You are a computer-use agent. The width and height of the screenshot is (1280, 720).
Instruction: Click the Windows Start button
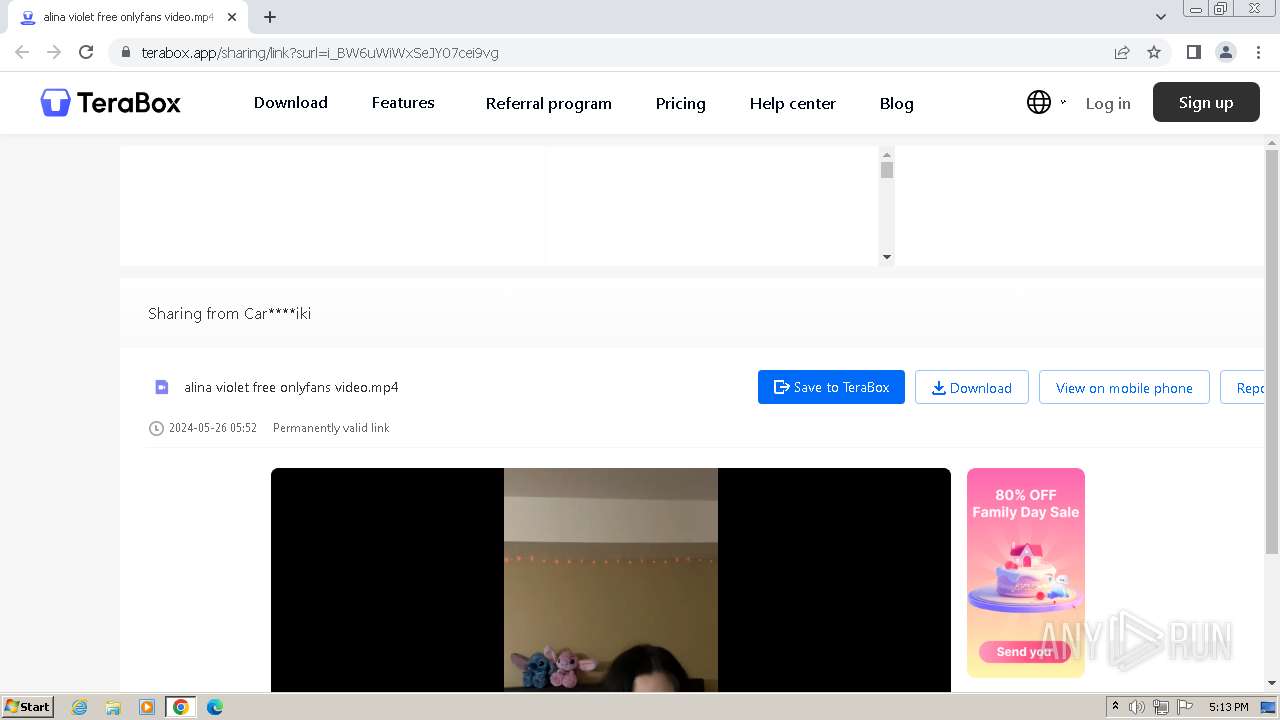click(28, 706)
